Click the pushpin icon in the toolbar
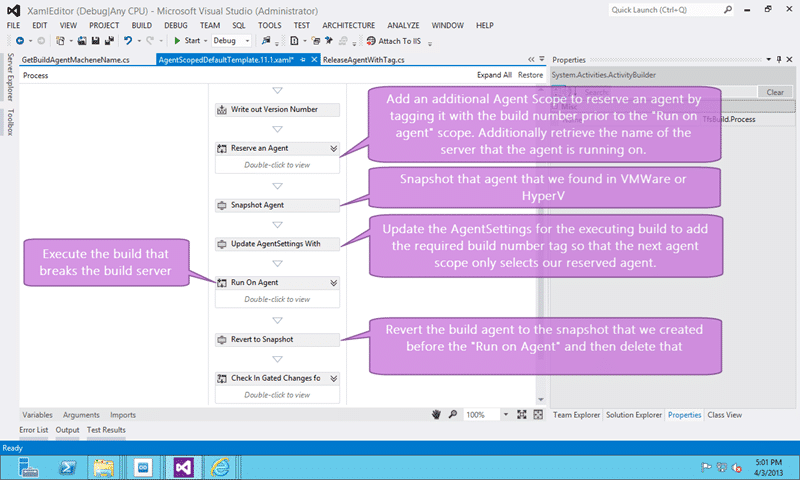Viewport: 800px width, 480px height. [329, 41]
